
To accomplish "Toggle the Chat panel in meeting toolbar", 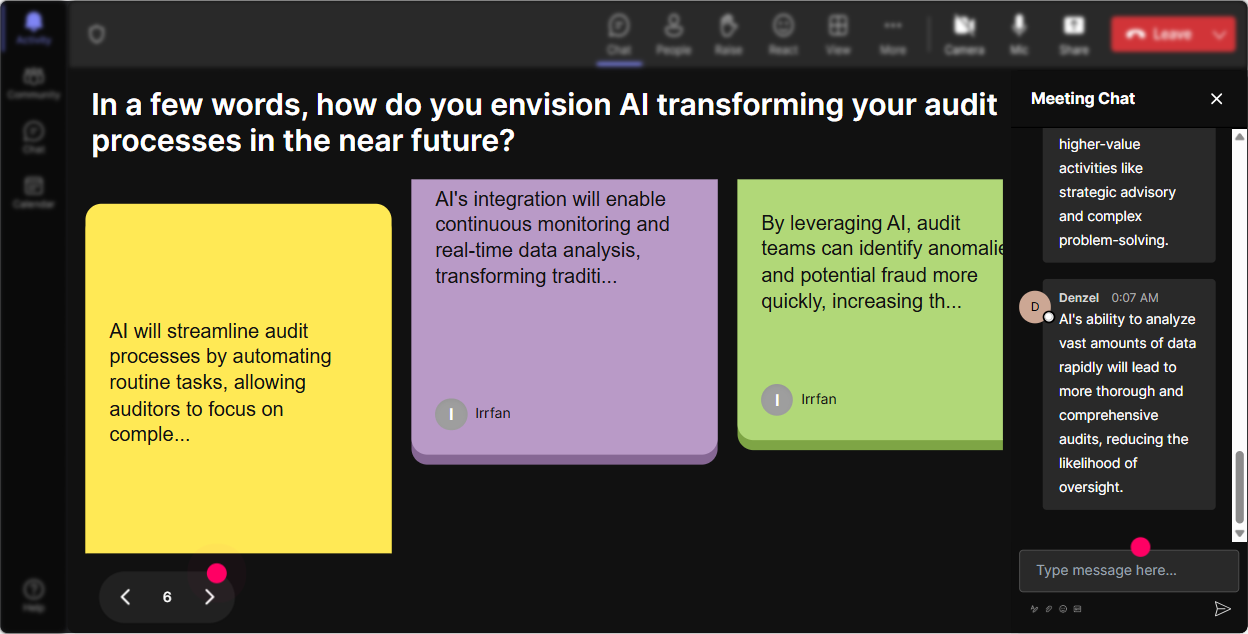I will (x=619, y=34).
